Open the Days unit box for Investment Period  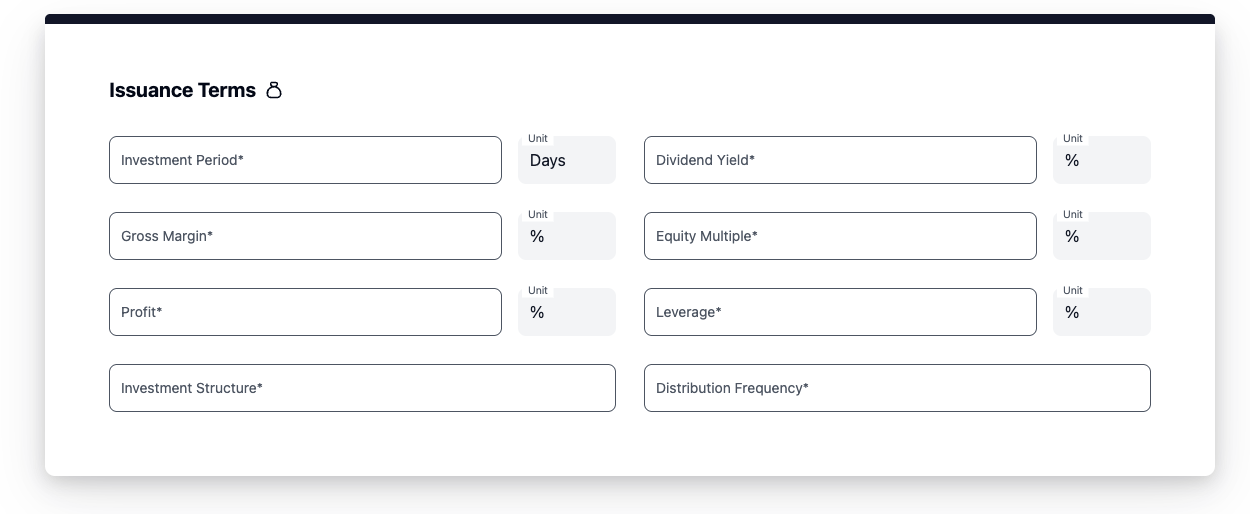[x=566, y=161]
